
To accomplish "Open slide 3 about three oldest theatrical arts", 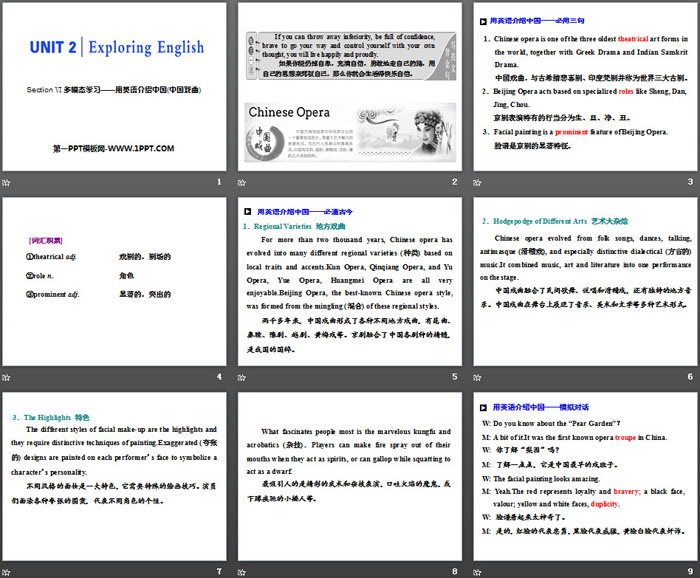I will pyautogui.click(x=585, y=87).
